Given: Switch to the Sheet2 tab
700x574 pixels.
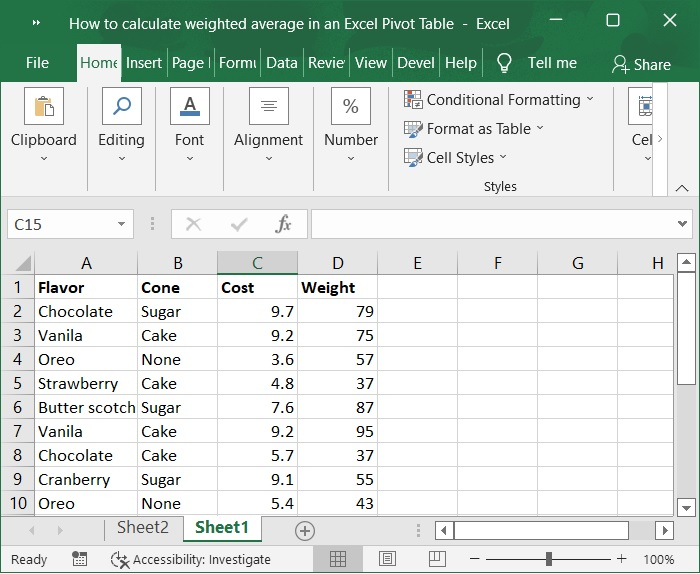Looking at the screenshot, I should (143, 528).
